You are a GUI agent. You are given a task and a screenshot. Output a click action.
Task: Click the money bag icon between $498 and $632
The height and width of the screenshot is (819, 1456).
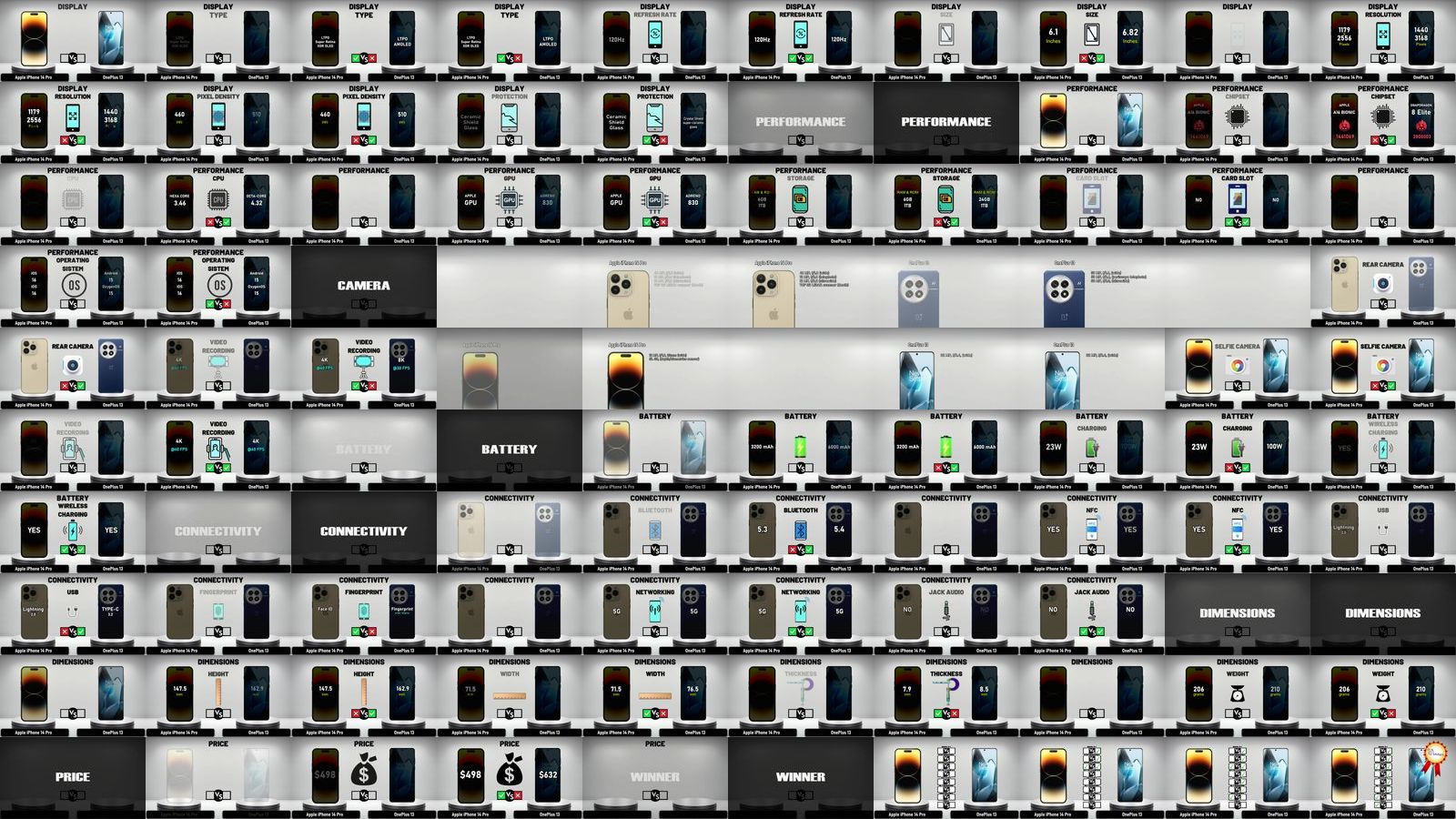tap(509, 773)
